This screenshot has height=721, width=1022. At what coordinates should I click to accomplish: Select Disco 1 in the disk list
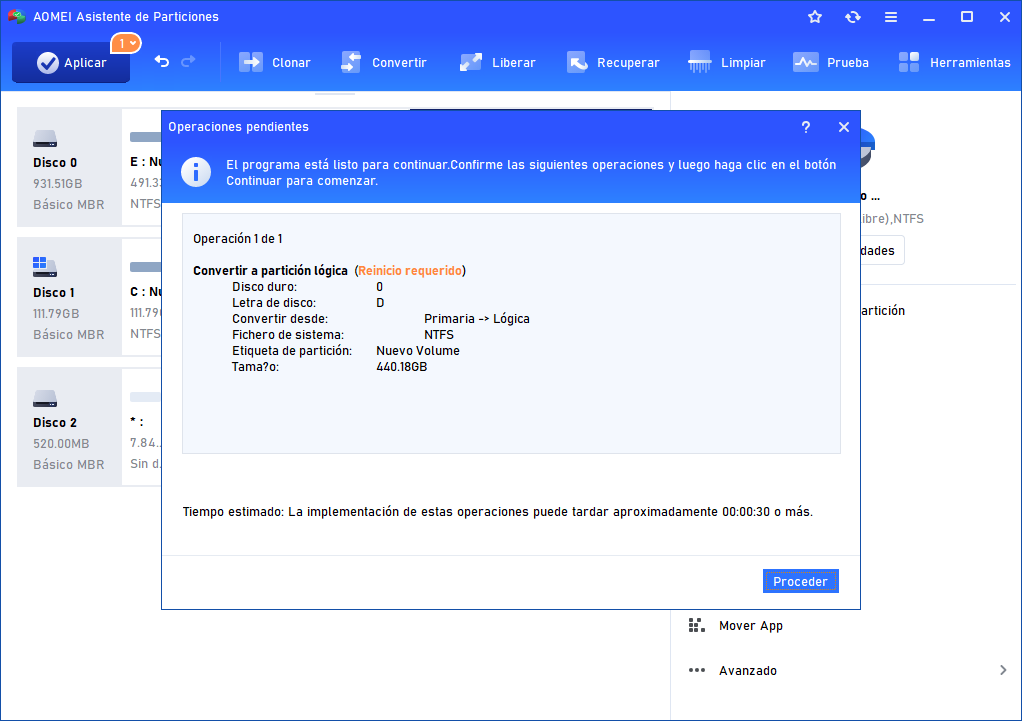(x=69, y=297)
